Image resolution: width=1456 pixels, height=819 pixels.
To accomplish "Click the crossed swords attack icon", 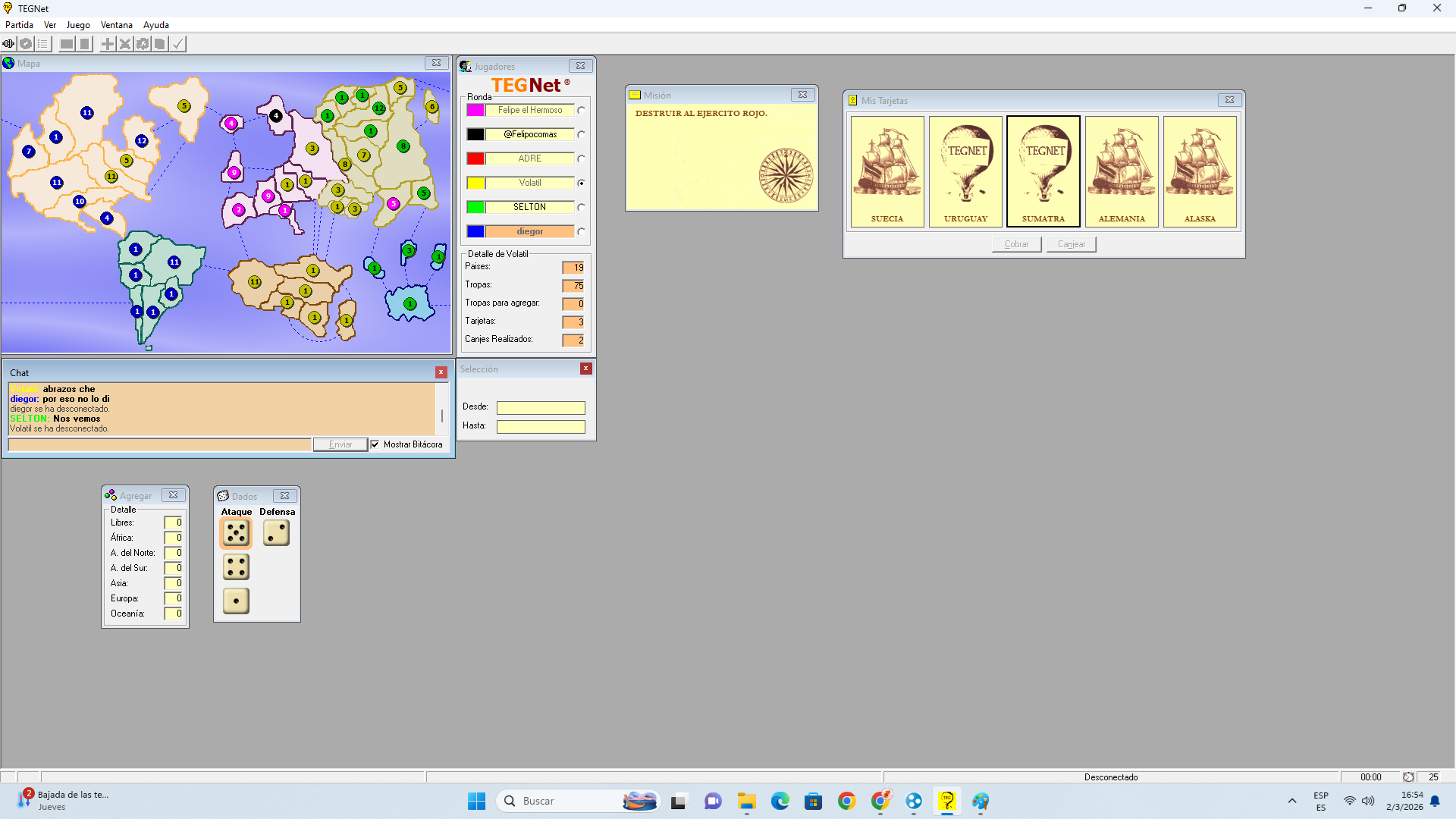I will point(125,44).
